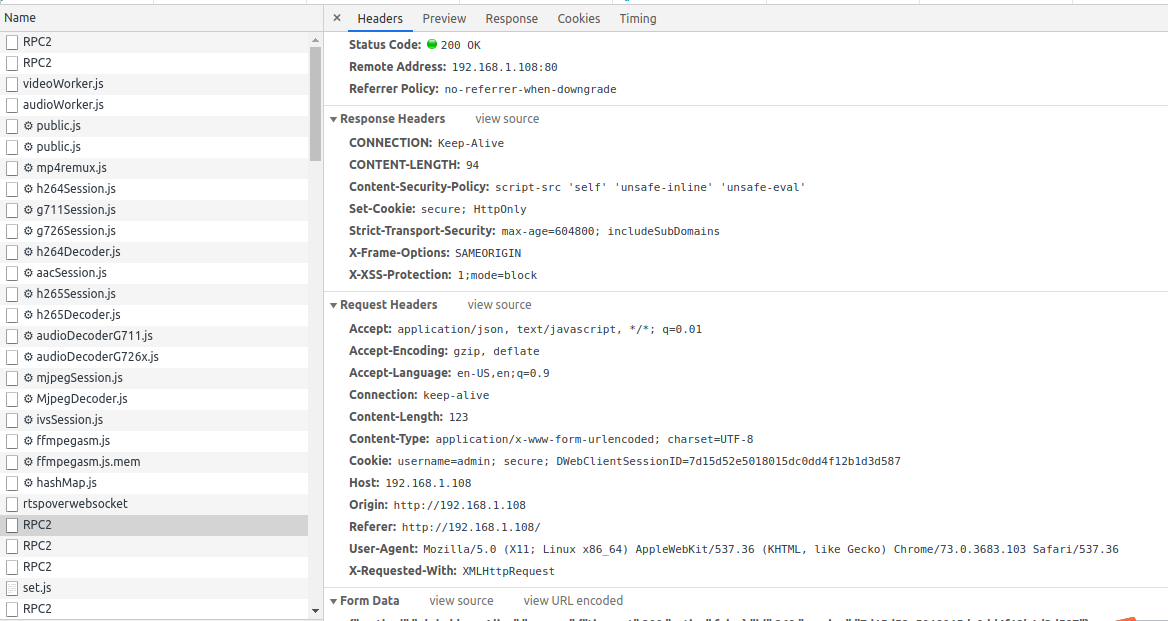Screen dimensions: 1168x621
Task: Switch to the Cookies tab
Action: [578, 18]
